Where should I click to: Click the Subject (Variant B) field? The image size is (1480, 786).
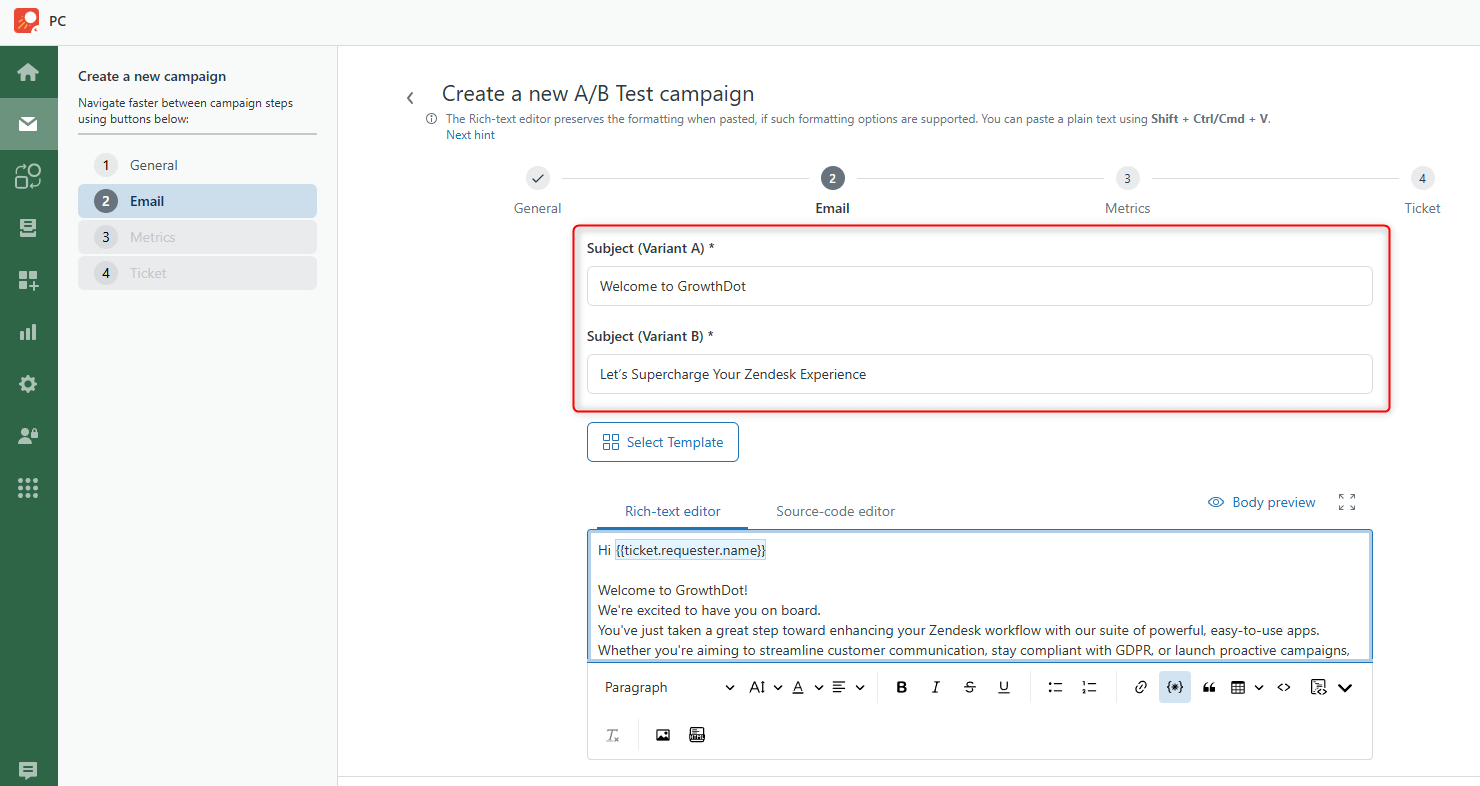979,374
